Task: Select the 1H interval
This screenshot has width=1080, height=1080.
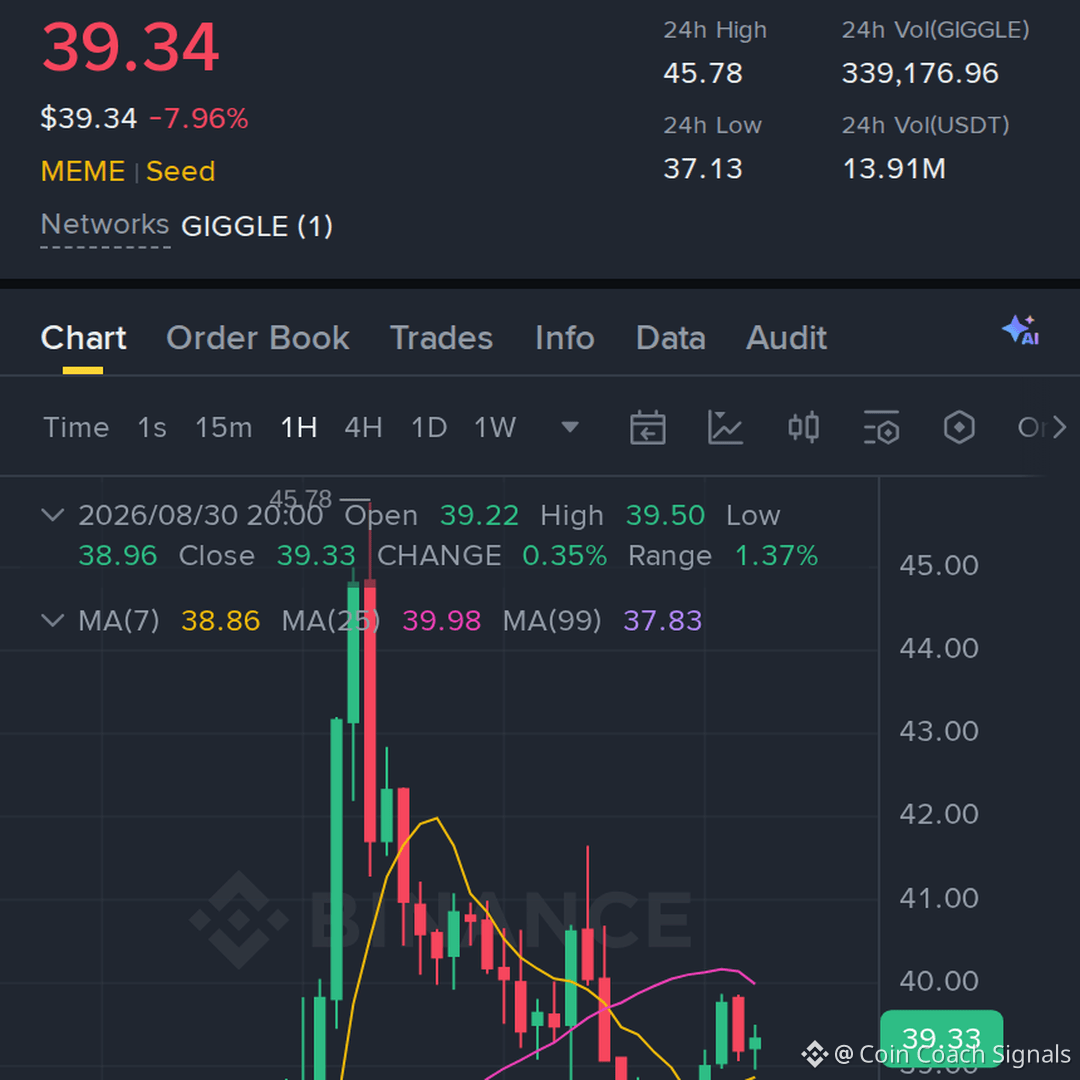Action: coord(299,428)
